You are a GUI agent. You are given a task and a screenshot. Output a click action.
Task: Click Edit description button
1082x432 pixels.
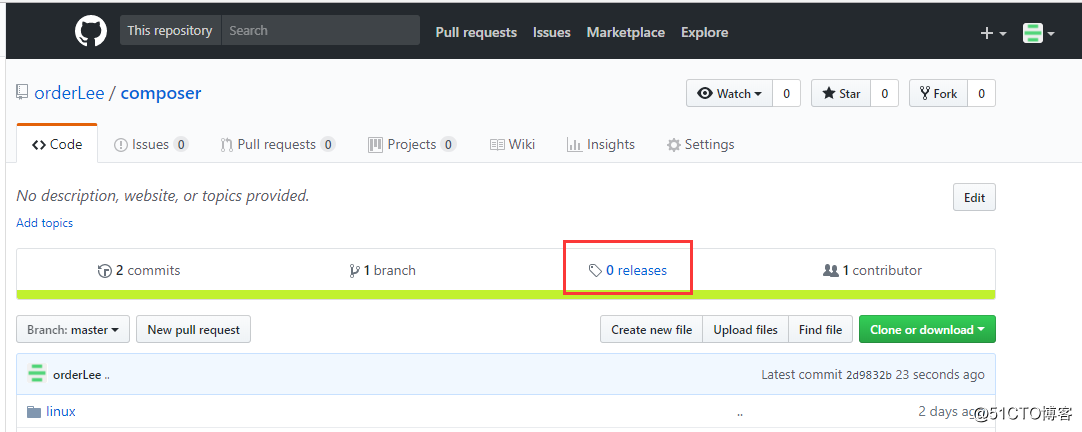click(974, 197)
